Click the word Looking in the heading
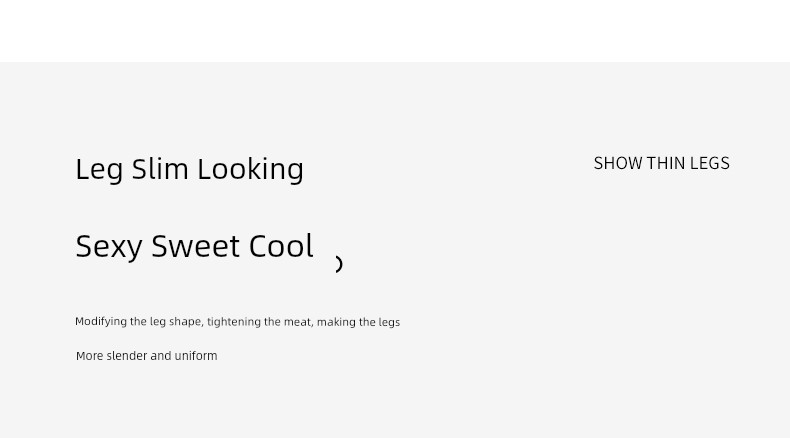 tap(250, 169)
